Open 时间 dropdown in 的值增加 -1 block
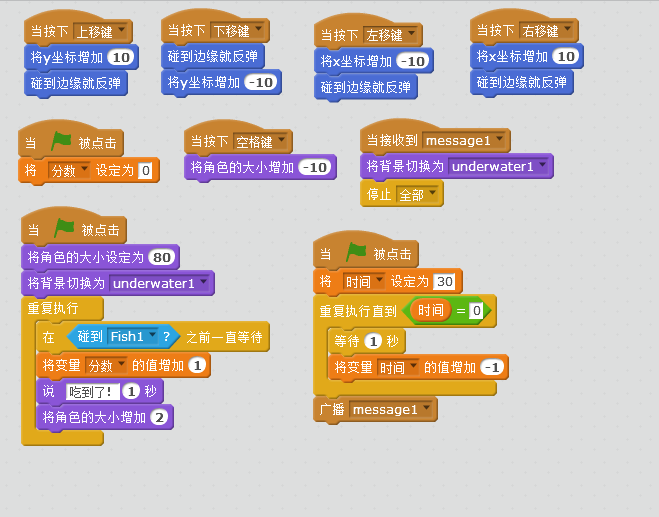 pos(398,368)
